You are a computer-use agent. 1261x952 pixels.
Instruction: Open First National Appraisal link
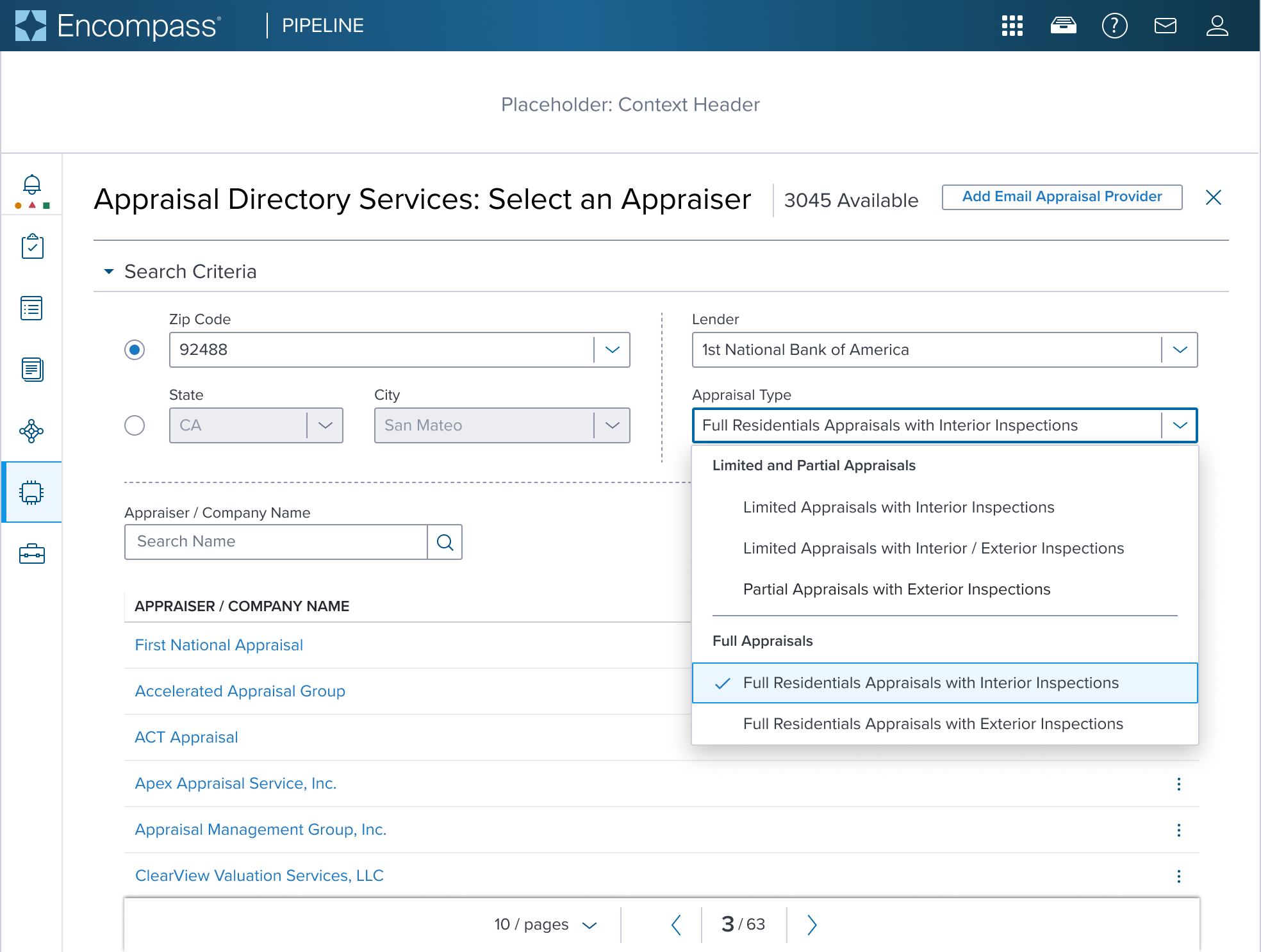pos(218,645)
